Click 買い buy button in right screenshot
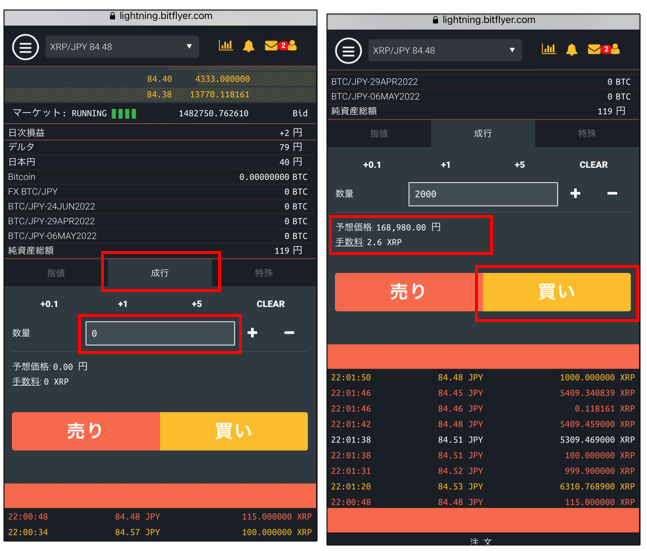Viewport: 647px width, 551px height. pos(557,292)
